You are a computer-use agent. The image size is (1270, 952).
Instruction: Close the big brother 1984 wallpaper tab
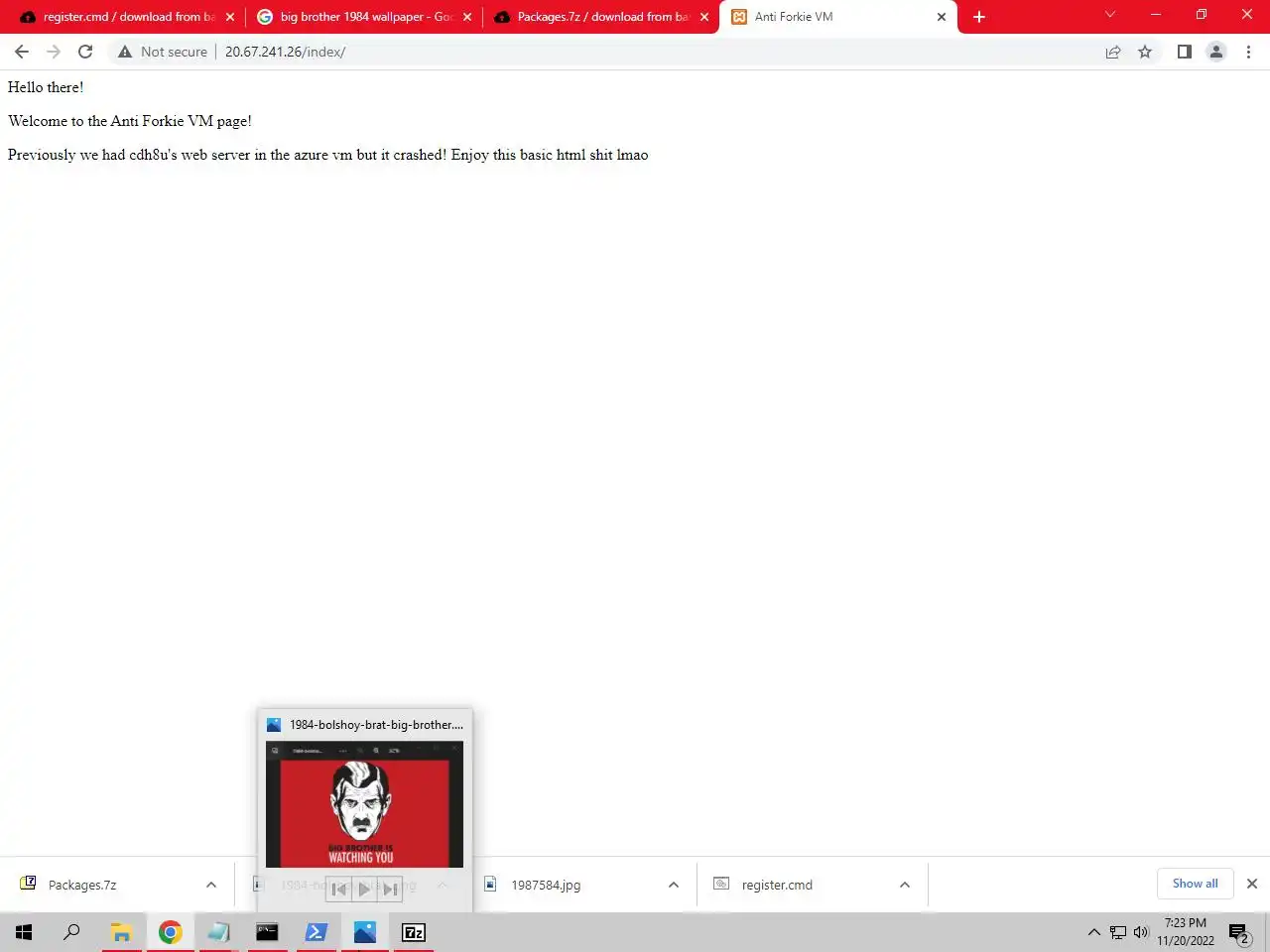tap(467, 17)
